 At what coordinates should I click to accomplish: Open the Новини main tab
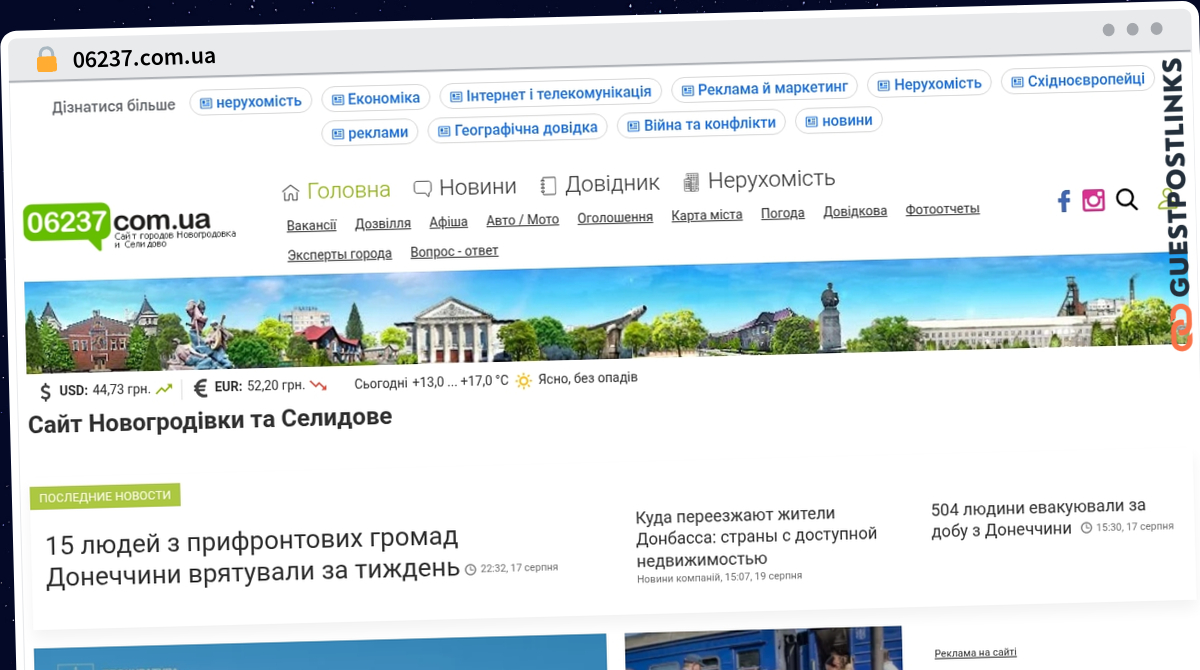coord(465,187)
